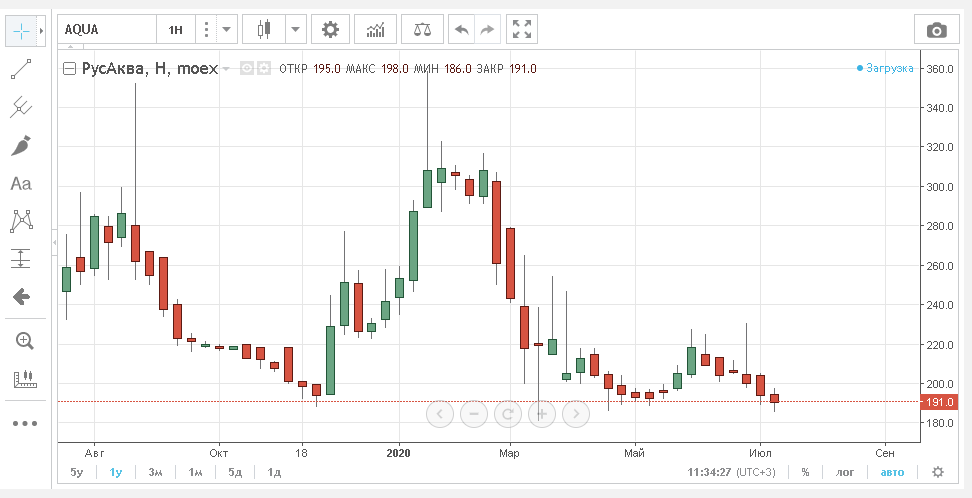Open the measure ruler tool
Screen dimensions: 972x498
(24, 378)
